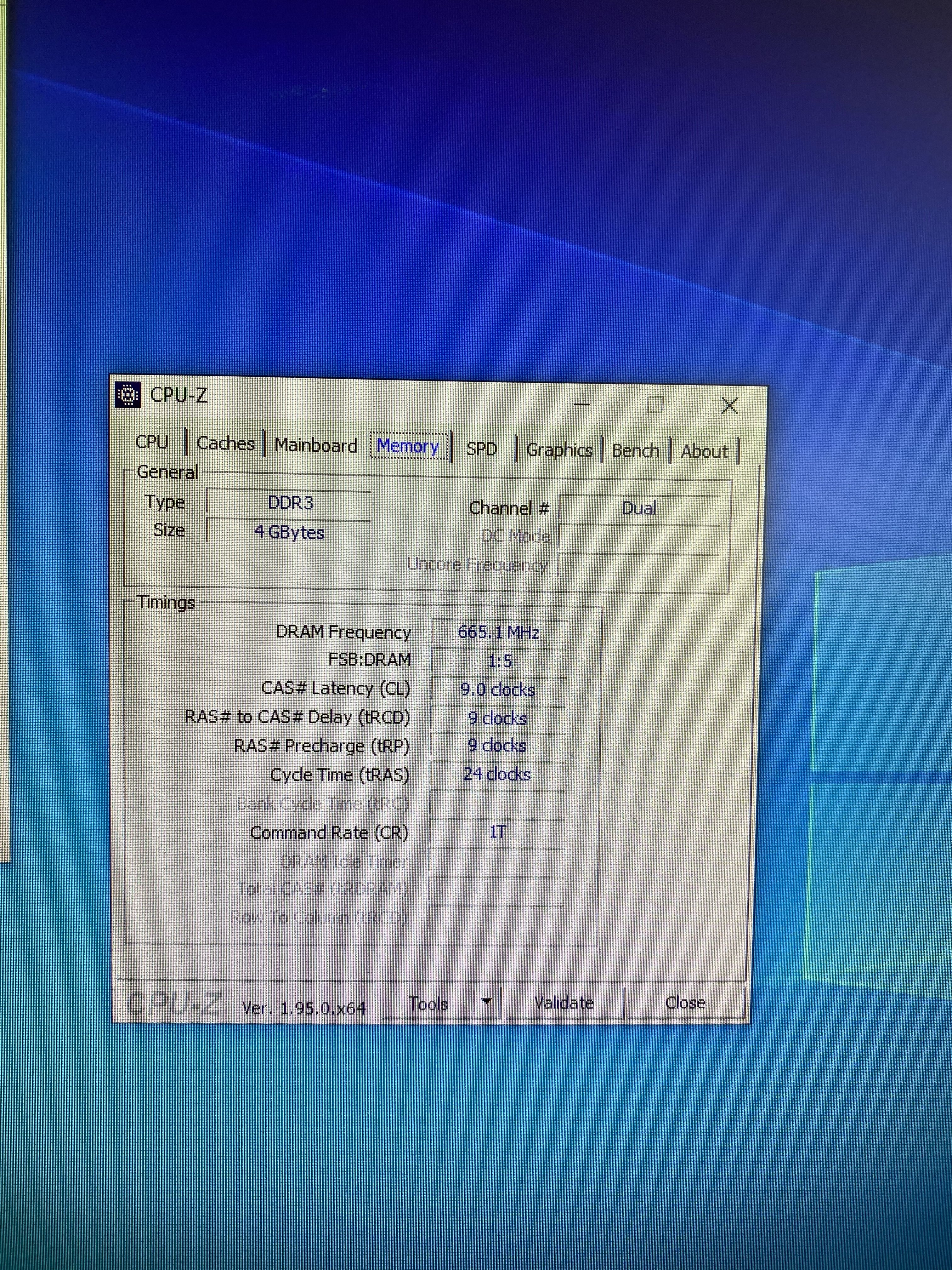Screen dimensions: 952x1270
Task: Click the Size 4 GBytes field
Action: click(x=289, y=533)
